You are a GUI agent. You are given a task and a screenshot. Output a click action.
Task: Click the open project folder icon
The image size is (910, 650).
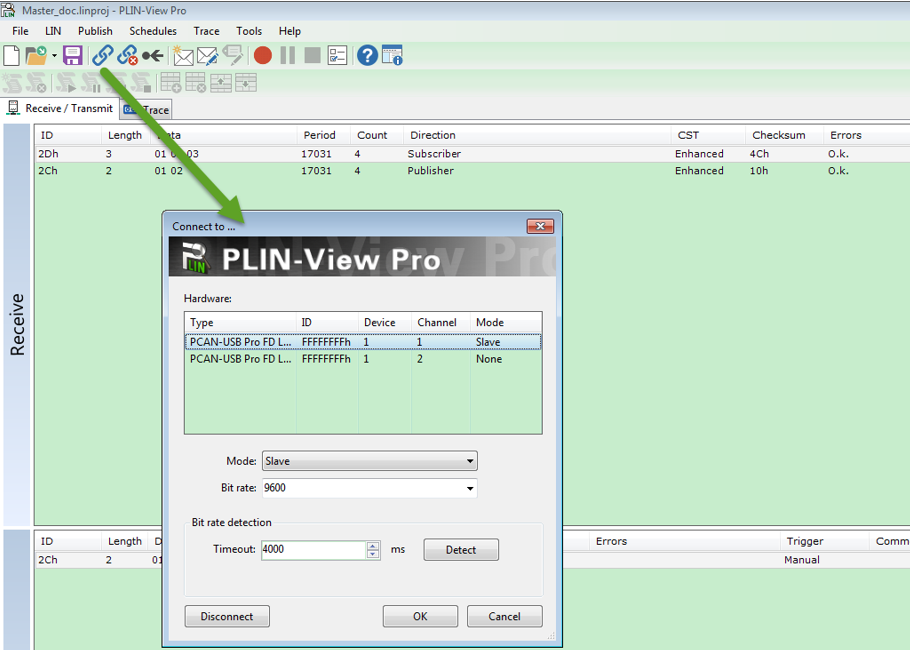pos(36,56)
